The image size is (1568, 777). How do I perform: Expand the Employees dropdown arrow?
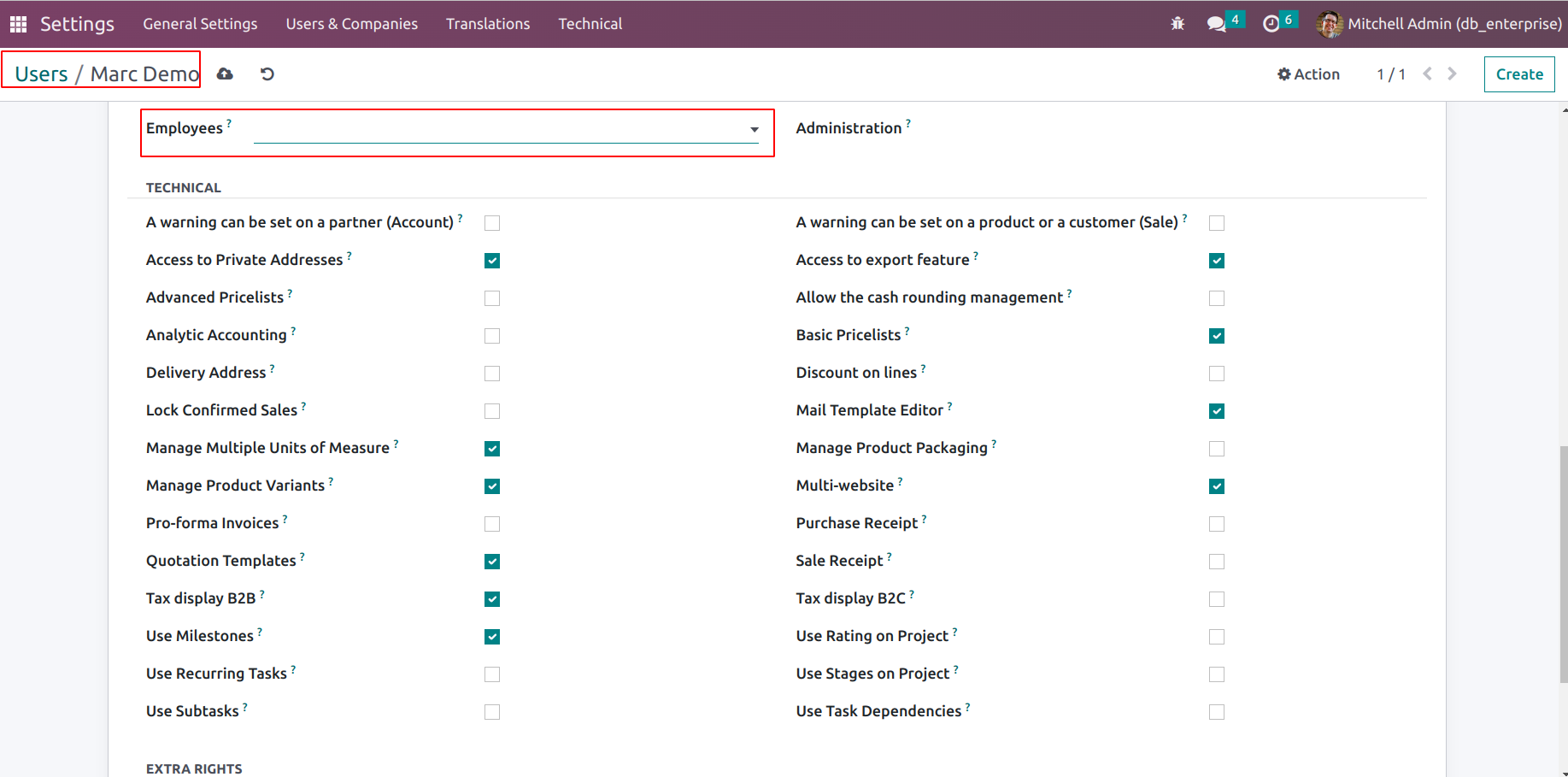point(755,130)
